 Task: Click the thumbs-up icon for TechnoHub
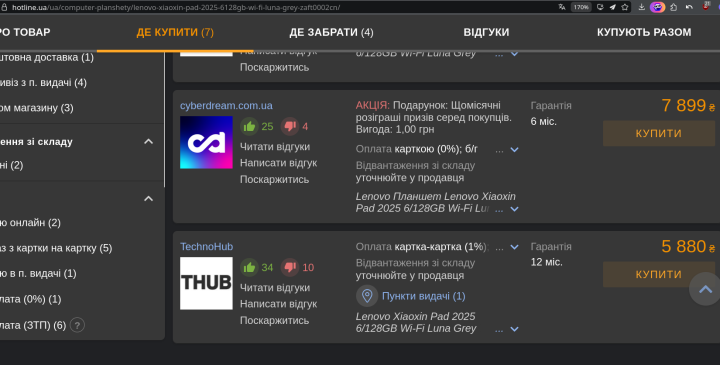249,267
